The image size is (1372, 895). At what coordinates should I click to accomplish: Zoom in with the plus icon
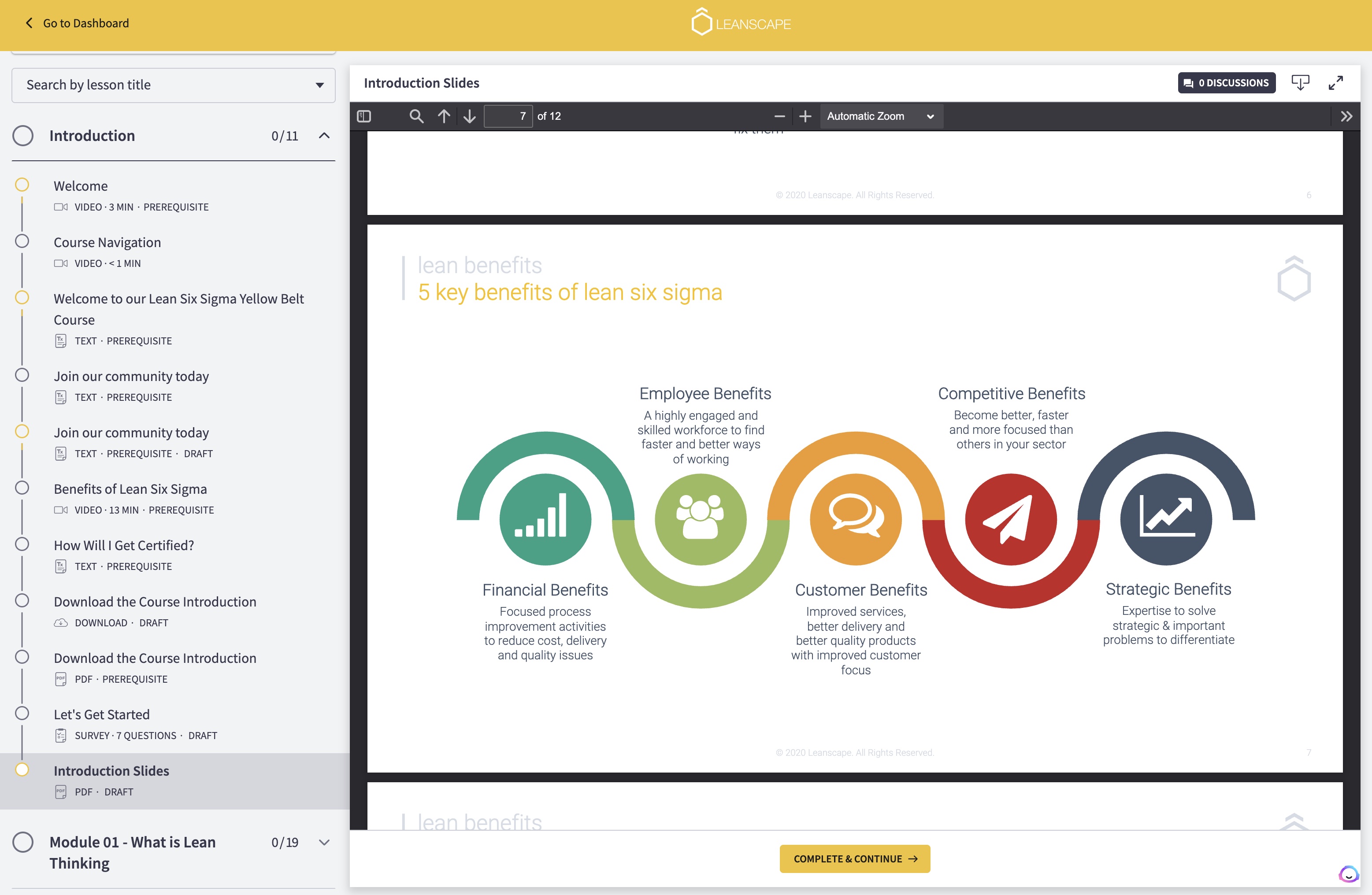[x=805, y=116]
